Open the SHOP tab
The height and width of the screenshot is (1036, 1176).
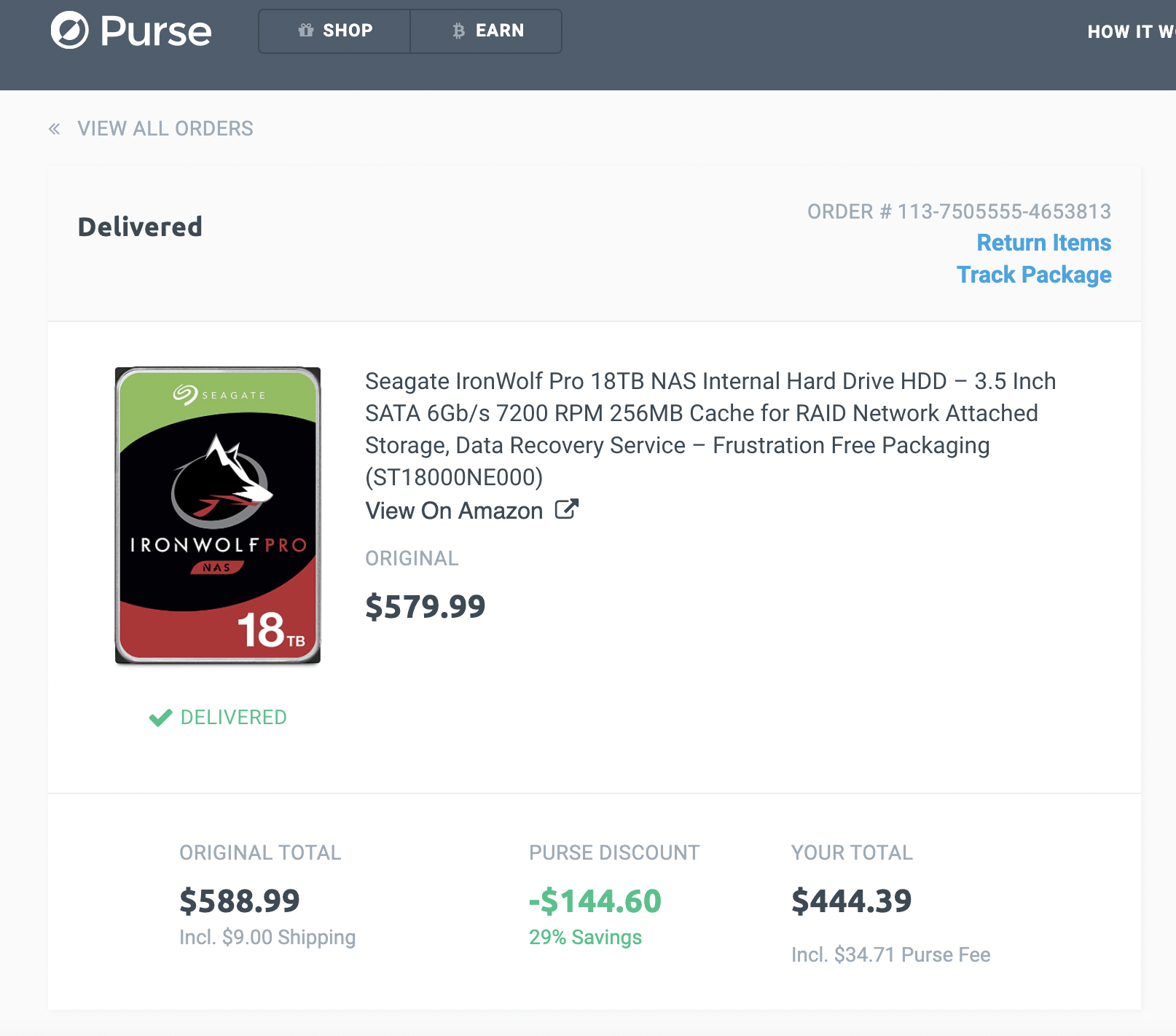335,31
